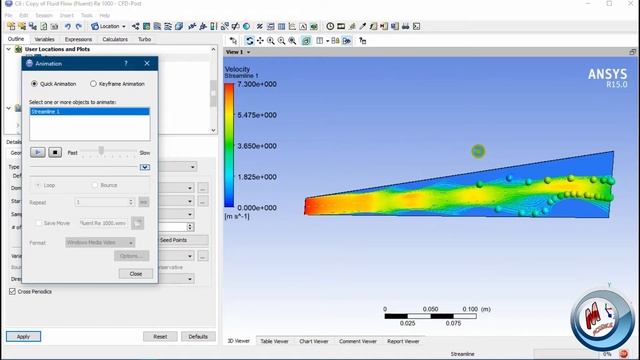Click the Options... button in the Animation dialog
Screen dimensions: 640x360
click(x=131, y=256)
